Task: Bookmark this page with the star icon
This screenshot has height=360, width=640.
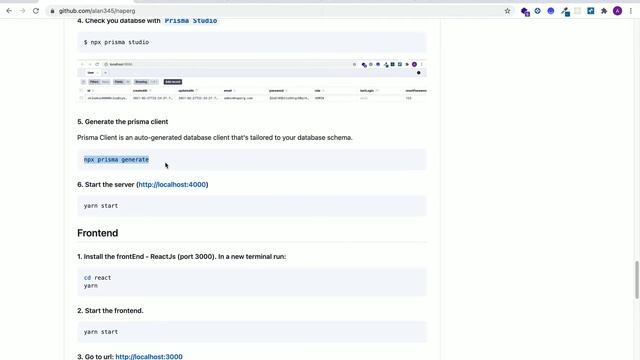Action: 507,11
